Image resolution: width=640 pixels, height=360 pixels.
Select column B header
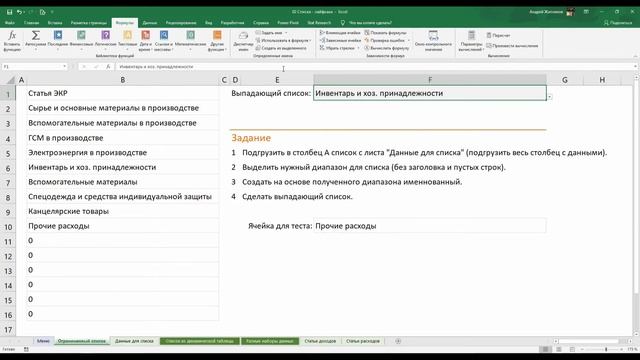pos(122,80)
